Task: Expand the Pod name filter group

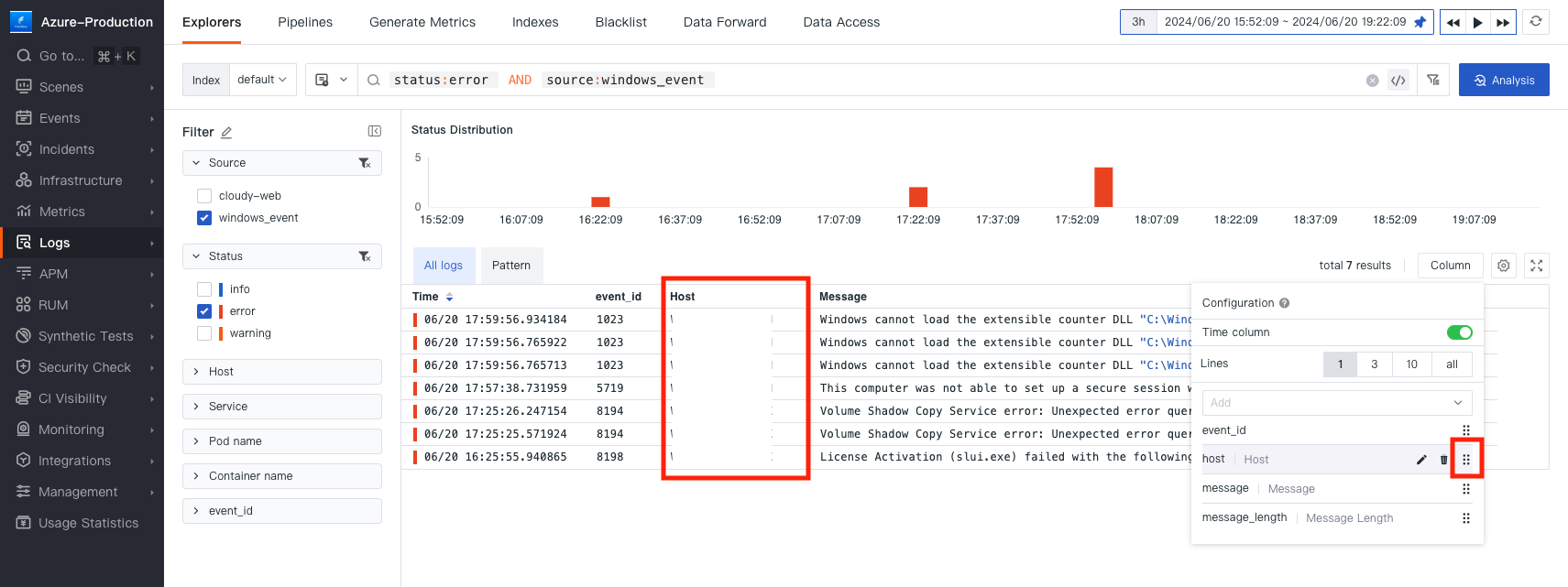Action: (x=282, y=441)
